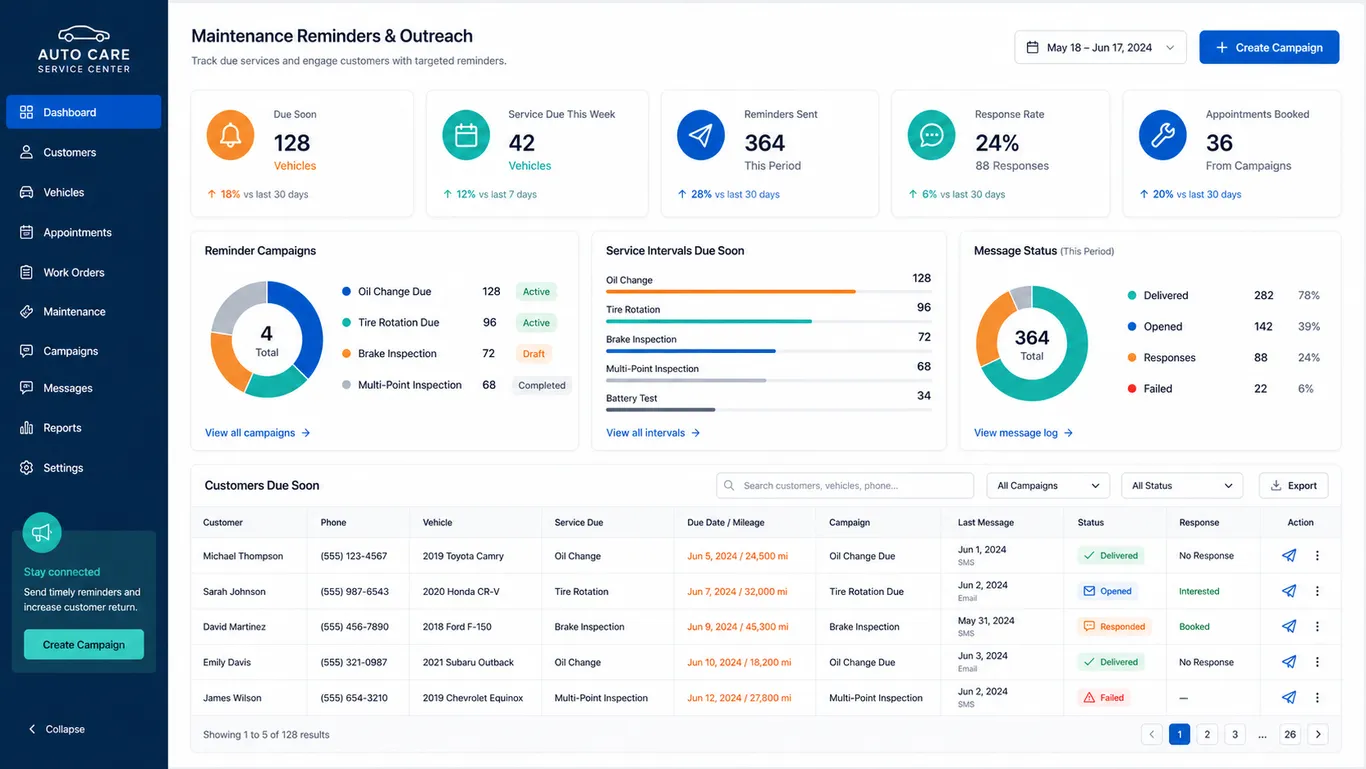Click the search magnifier icon
Viewport: 1366px width, 769px height.
pyautogui.click(x=730, y=486)
